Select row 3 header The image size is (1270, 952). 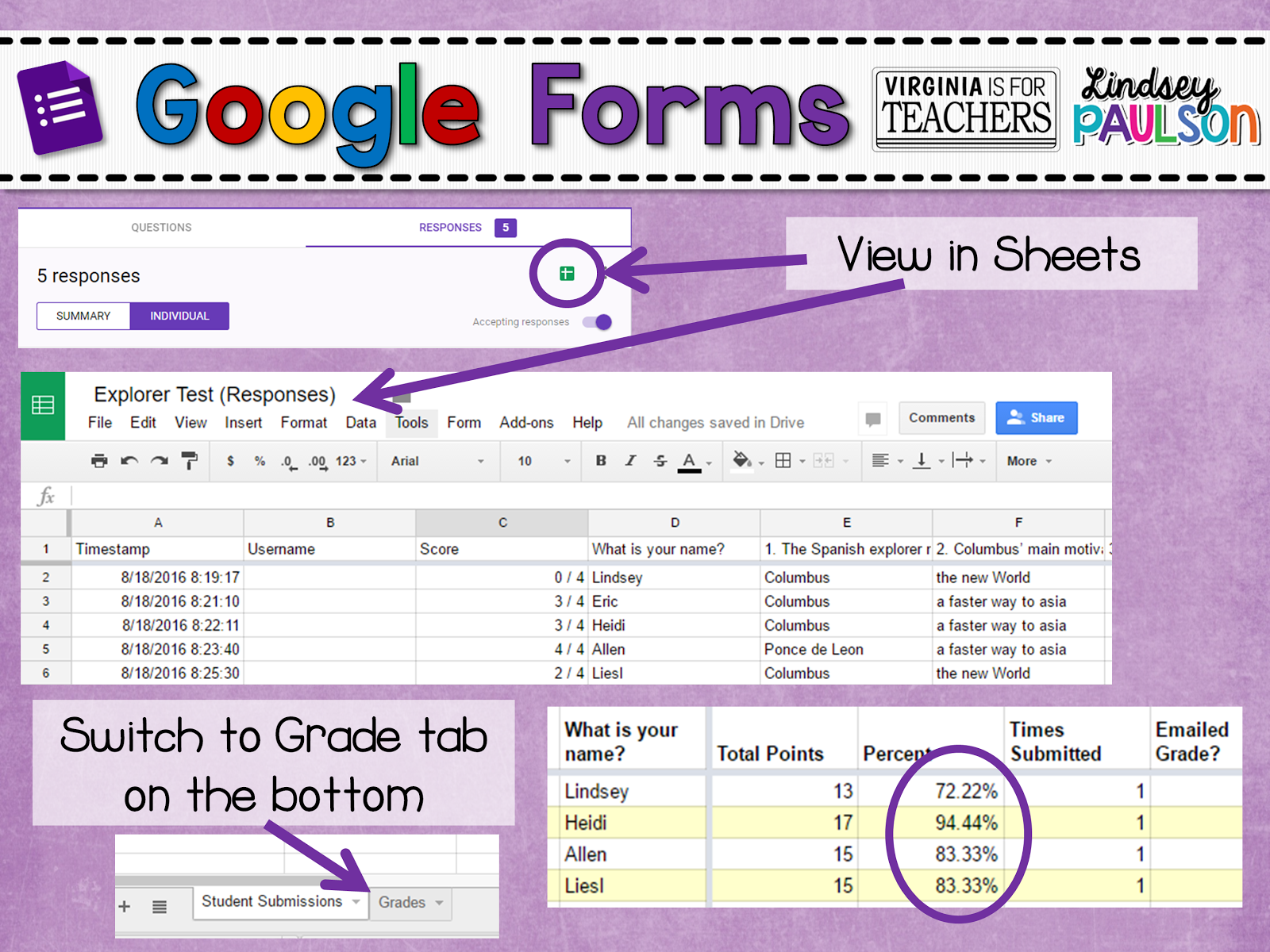click(x=46, y=601)
